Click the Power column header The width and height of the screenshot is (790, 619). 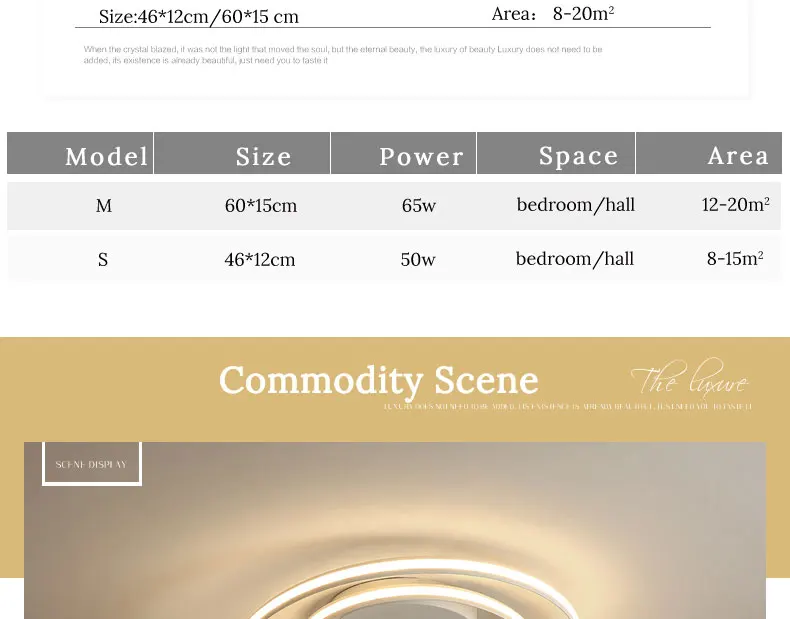[421, 156]
